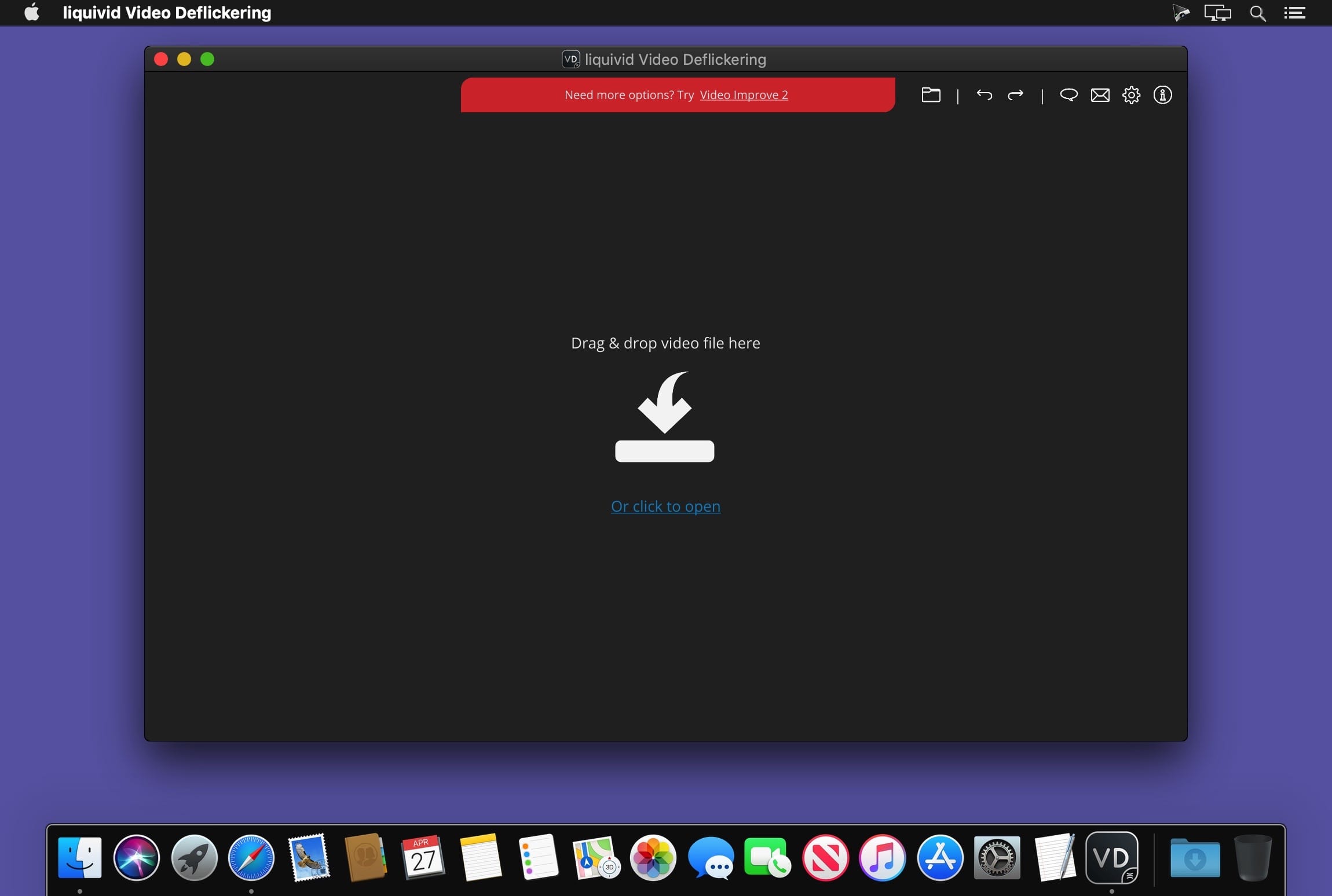Open the Notification Center list icon
Image resolution: width=1332 pixels, height=896 pixels.
click(x=1294, y=13)
